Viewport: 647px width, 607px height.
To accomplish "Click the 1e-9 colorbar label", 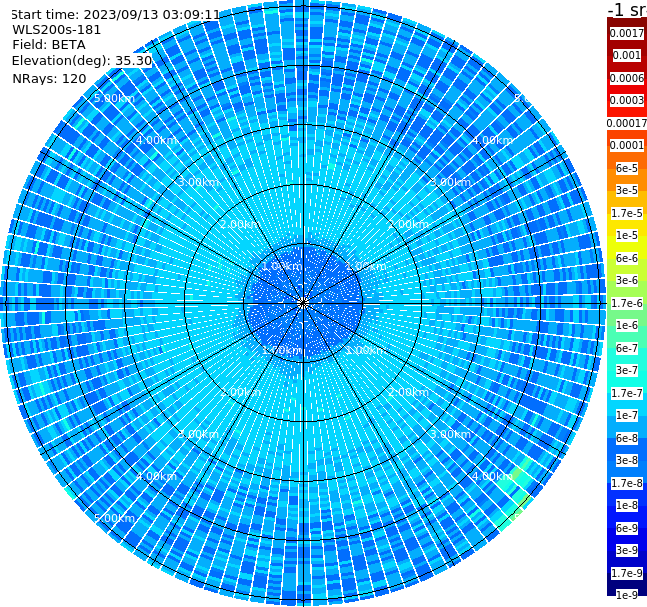I will pyautogui.click(x=627, y=595).
